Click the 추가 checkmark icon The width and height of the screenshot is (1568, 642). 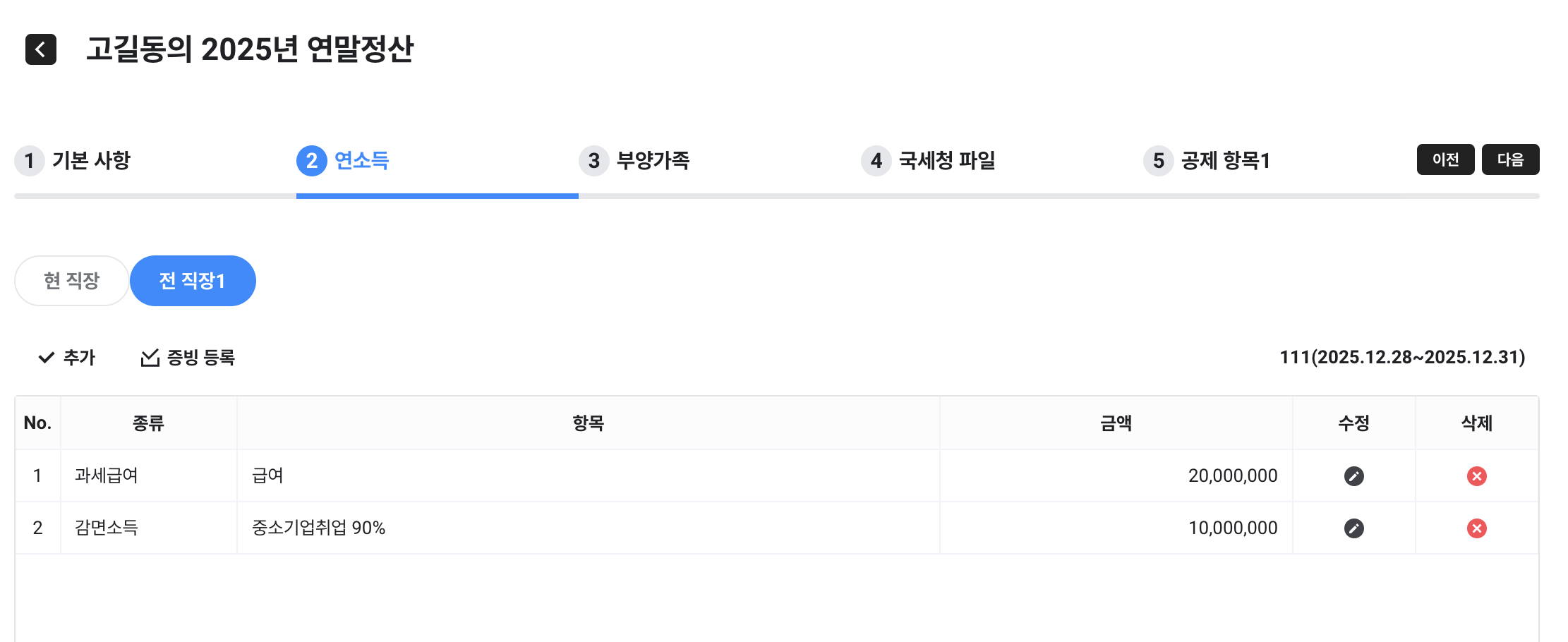[47, 358]
